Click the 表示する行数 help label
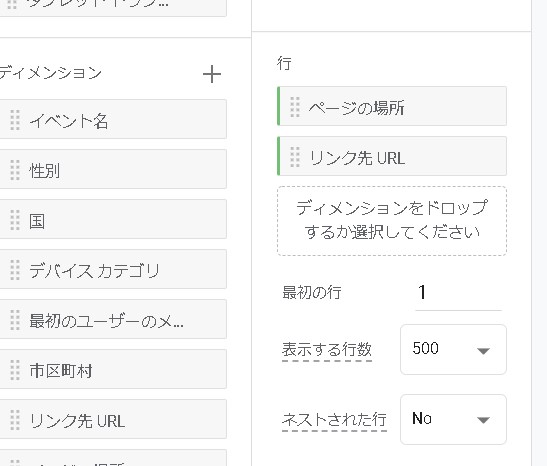 327,350
